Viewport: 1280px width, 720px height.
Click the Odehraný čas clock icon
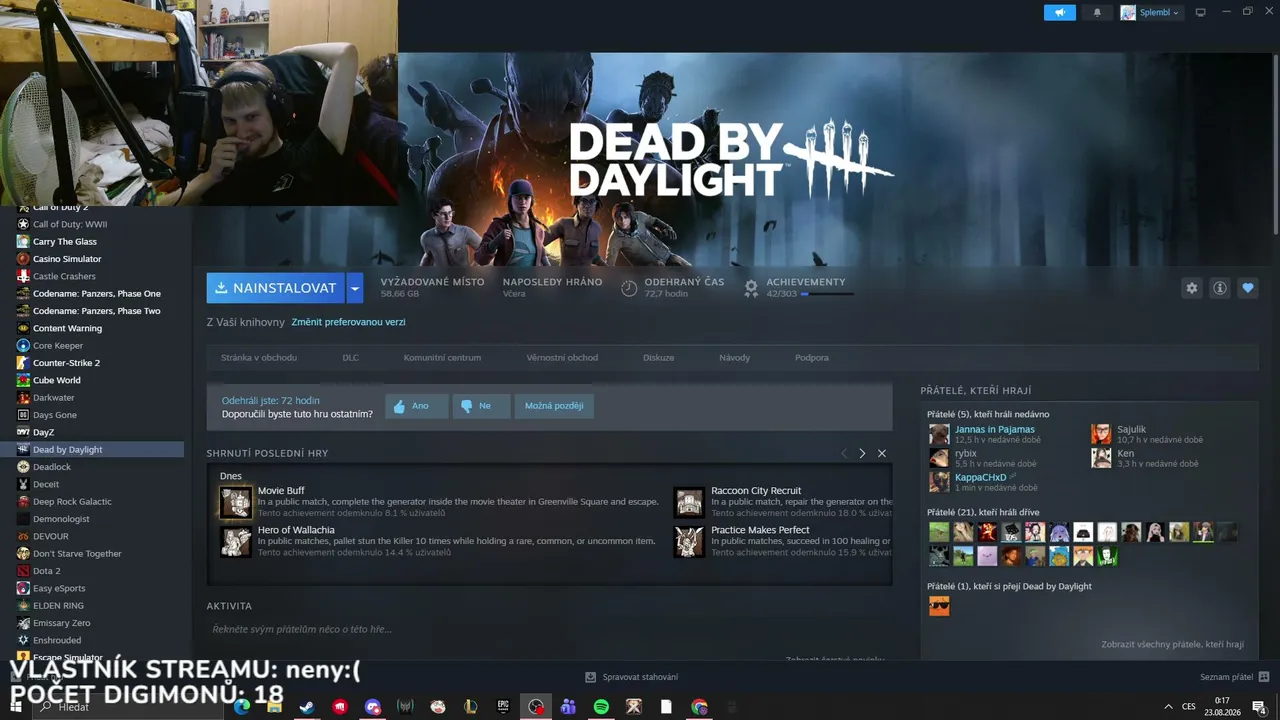629,288
